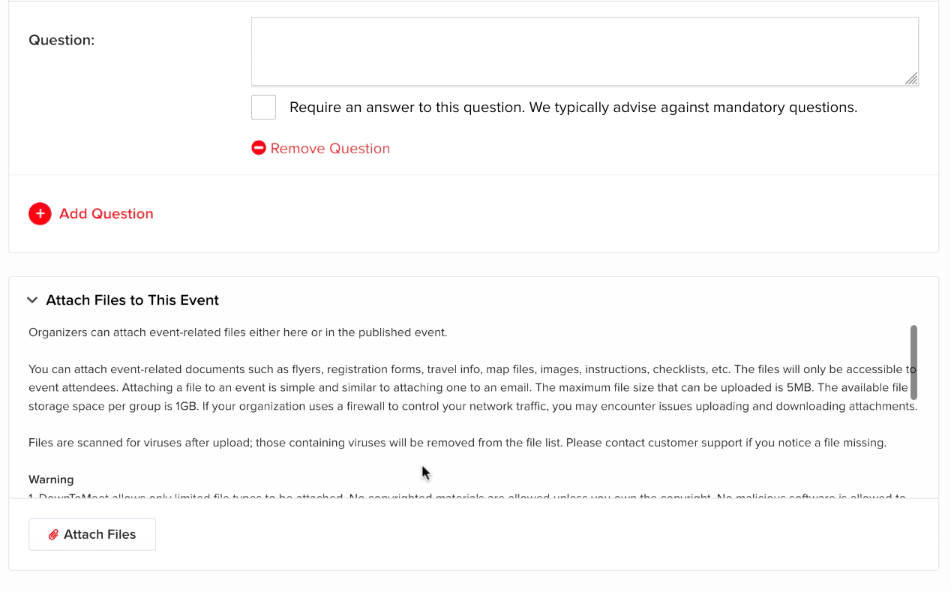Click the Require an answer label text
The image size is (951, 591).
(573, 107)
